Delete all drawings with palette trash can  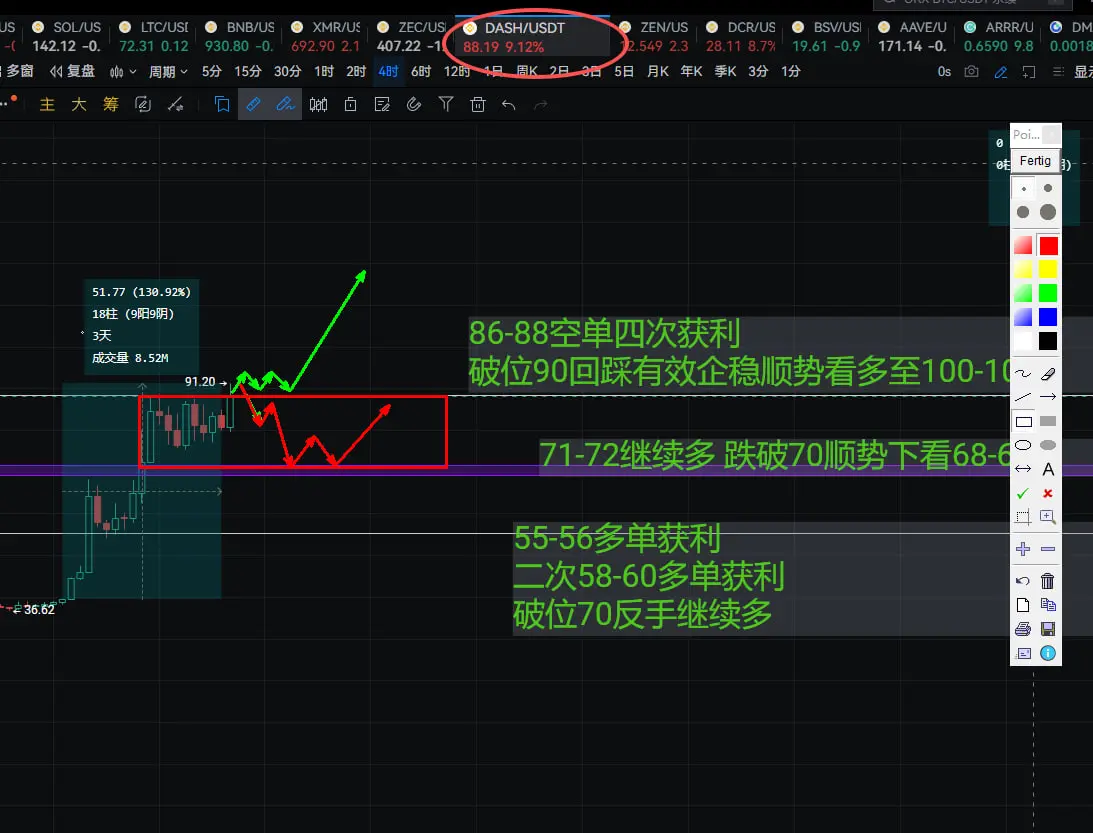tap(1048, 581)
